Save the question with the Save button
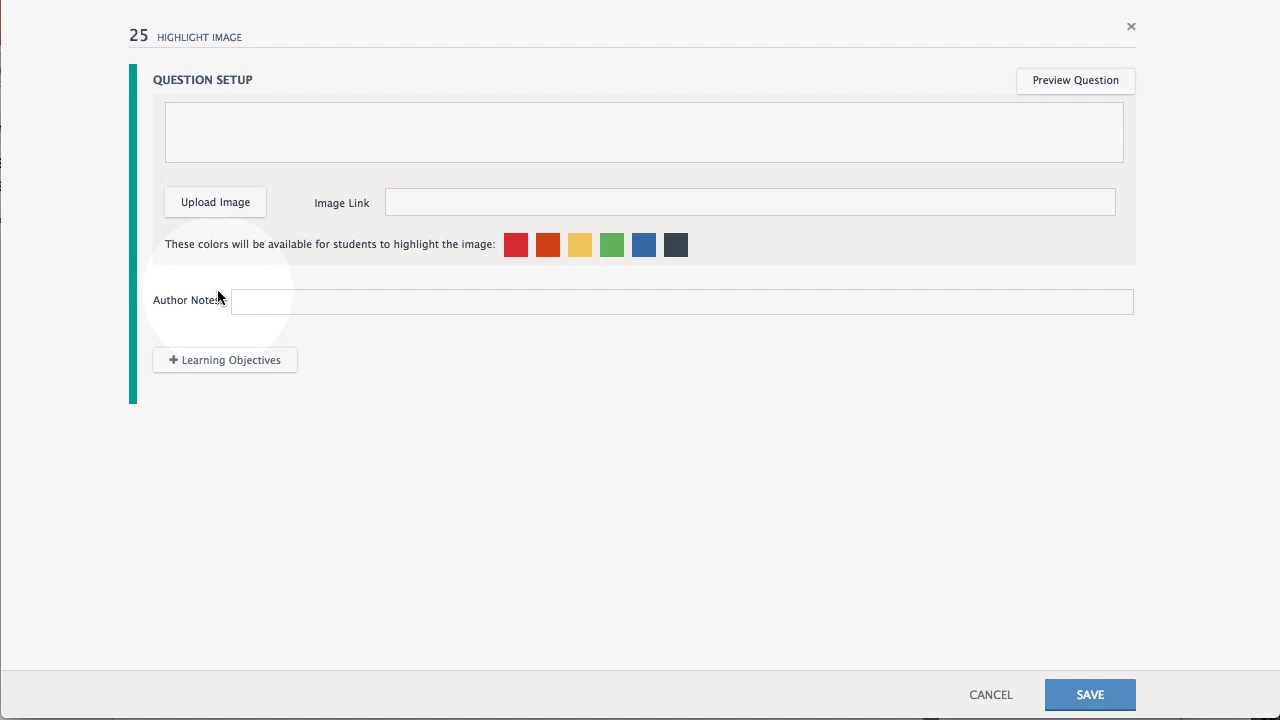The width and height of the screenshot is (1280, 720). pos(1090,695)
